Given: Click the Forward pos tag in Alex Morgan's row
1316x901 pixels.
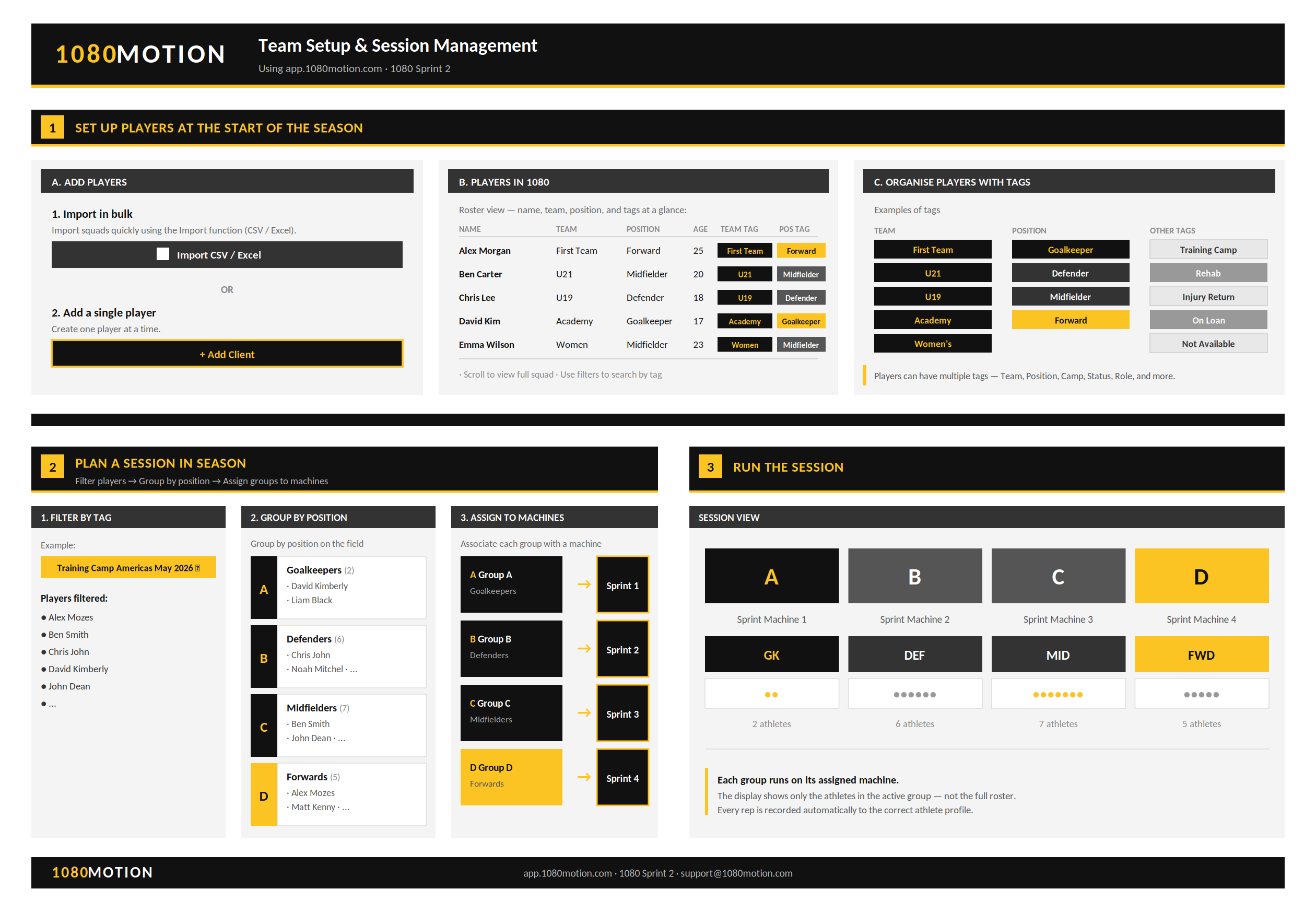Looking at the screenshot, I should click(x=801, y=250).
